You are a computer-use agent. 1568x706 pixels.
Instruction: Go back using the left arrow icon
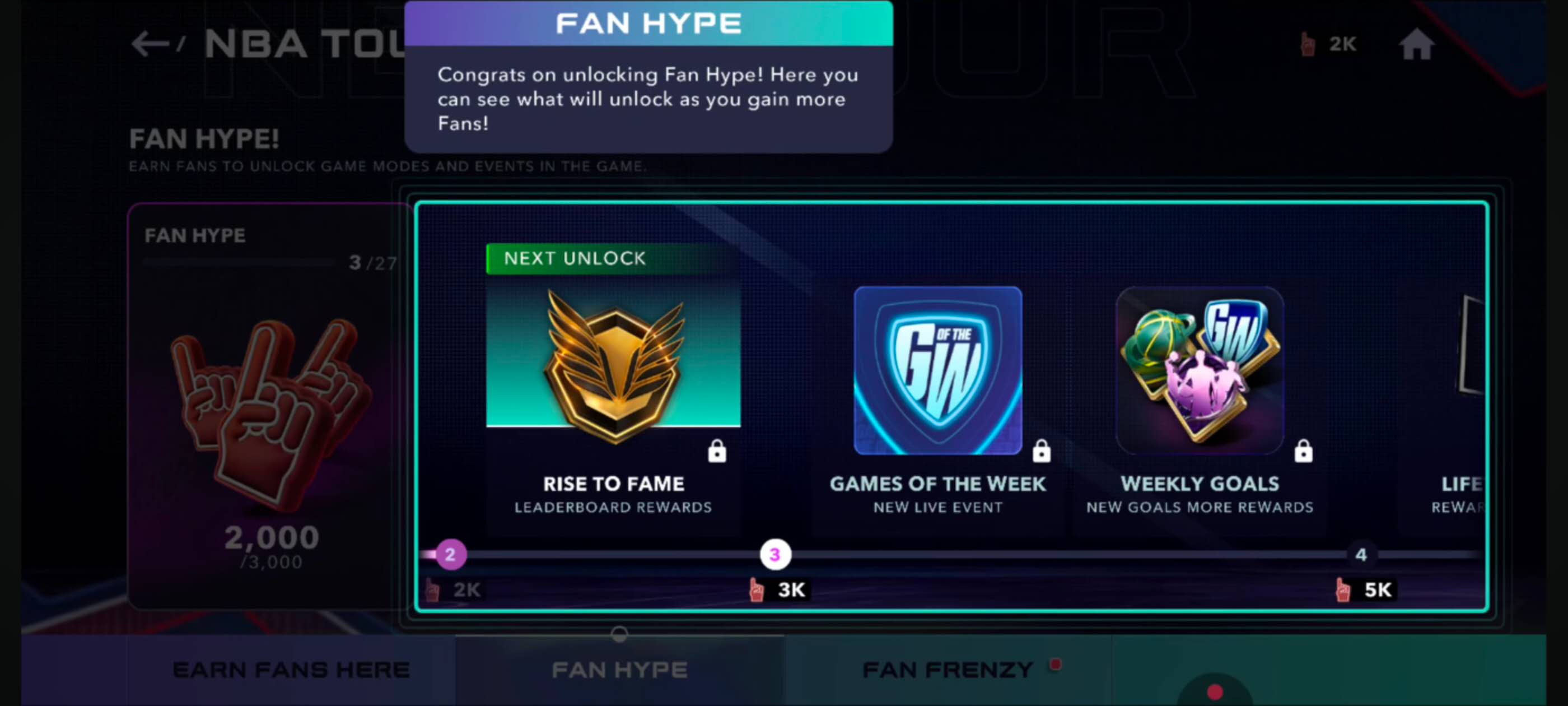point(150,44)
